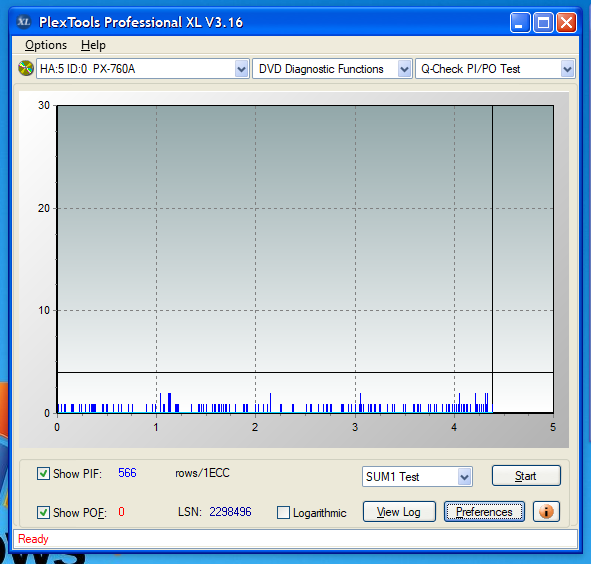Click the Start button
The width and height of the screenshot is (591, 564).
tap(526, 476)
